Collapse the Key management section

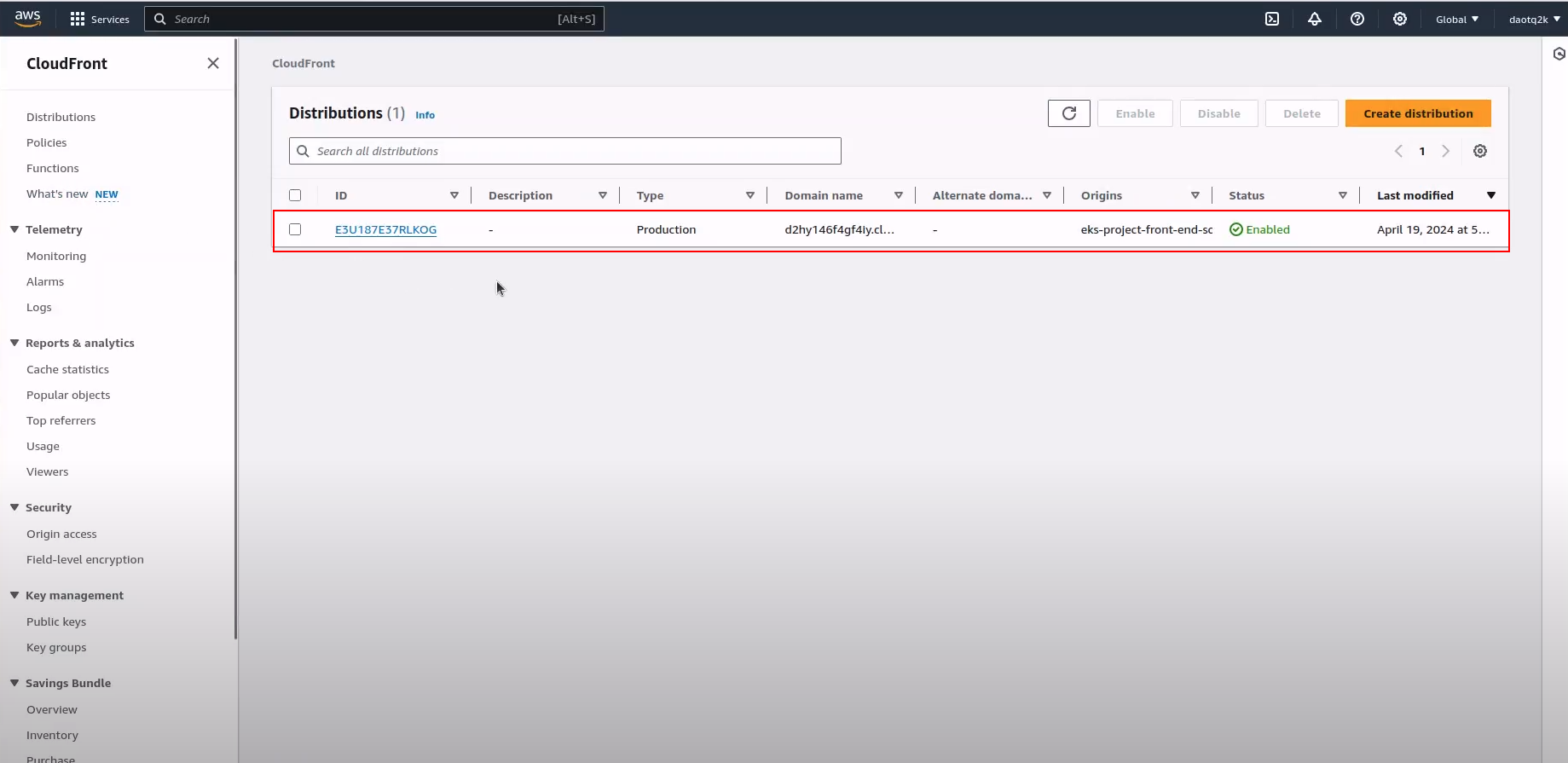click(14, 595)
